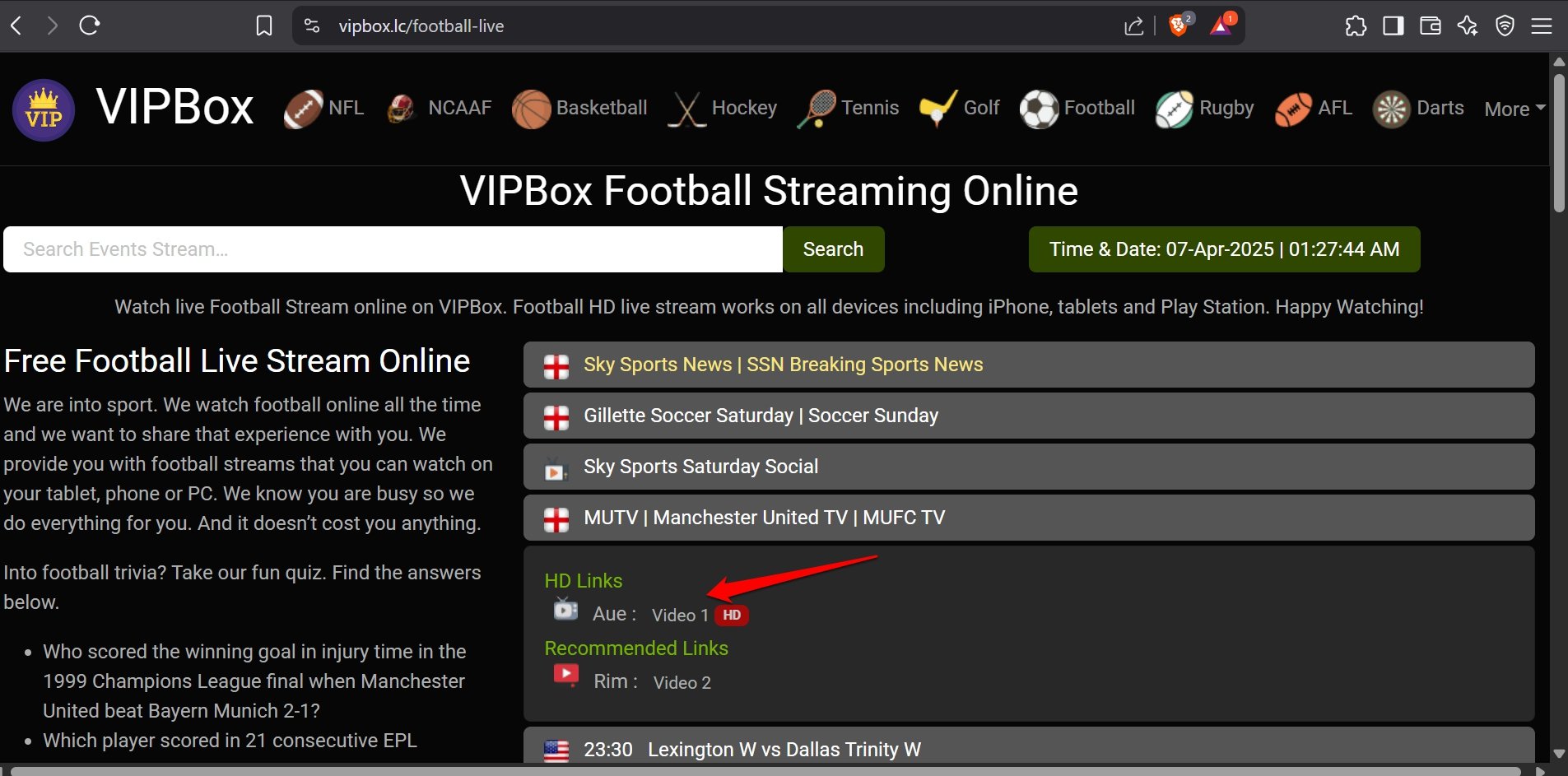Expand the More sports dropdown
Screen dimensions: 1568x776
tap(1514, 109)
